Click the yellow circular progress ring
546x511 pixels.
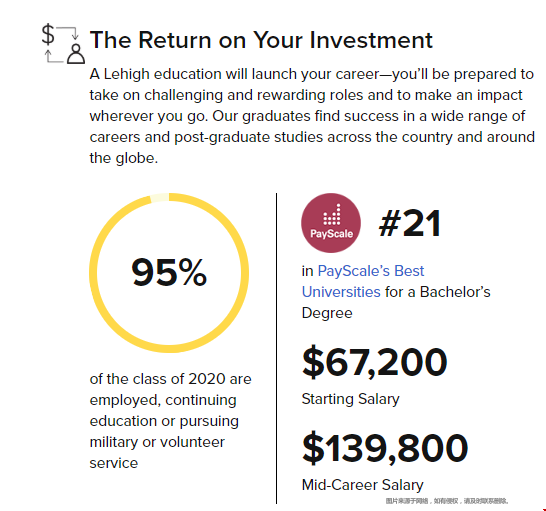169,273
